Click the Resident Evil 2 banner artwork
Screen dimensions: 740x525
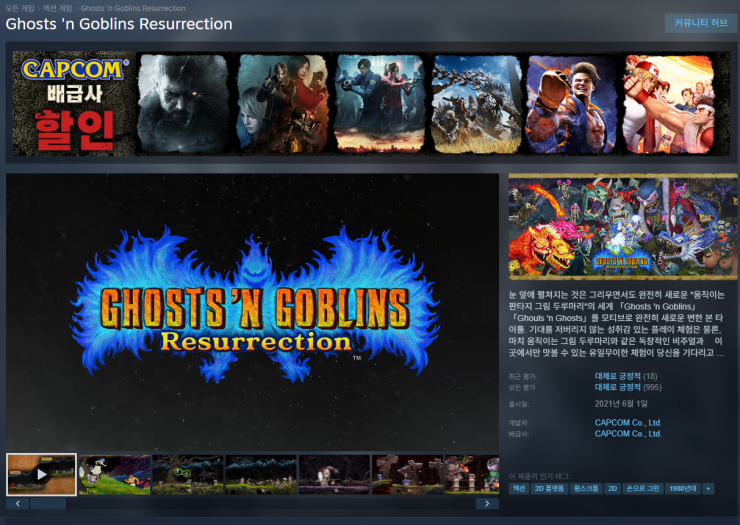[x=380, y=104]
